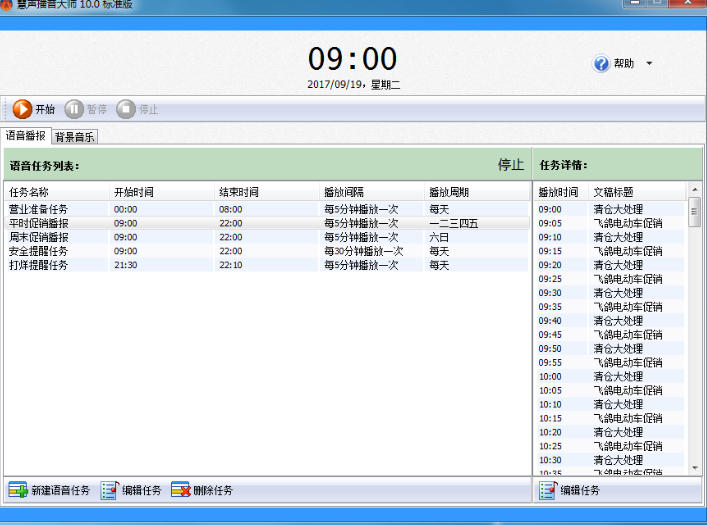Select the 10:15 飞鸽电动车促销 detail row

(610, 419)
